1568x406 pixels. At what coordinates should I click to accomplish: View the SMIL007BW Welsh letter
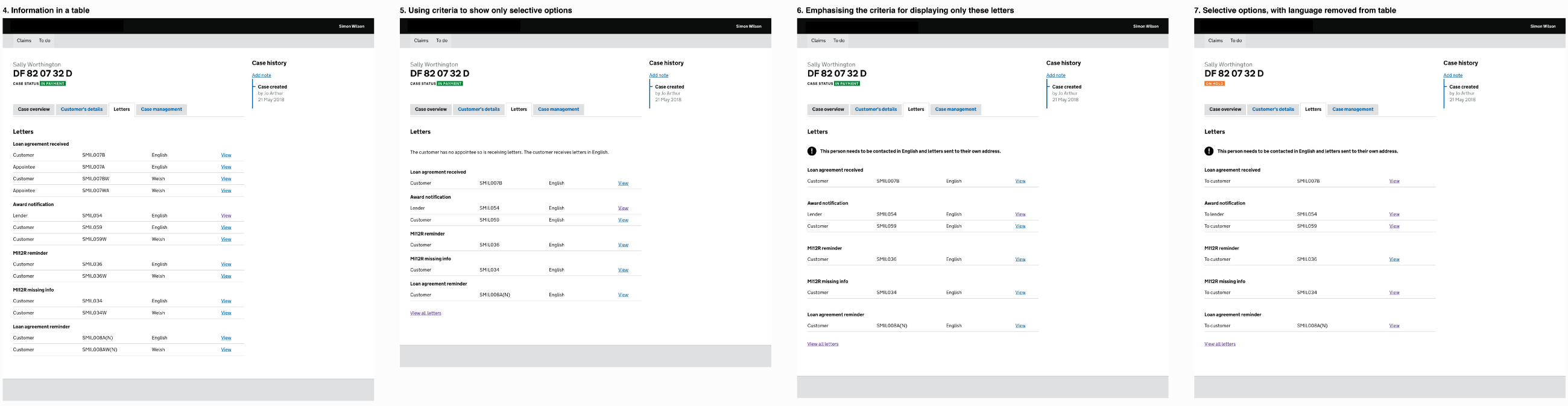point(226,179)
